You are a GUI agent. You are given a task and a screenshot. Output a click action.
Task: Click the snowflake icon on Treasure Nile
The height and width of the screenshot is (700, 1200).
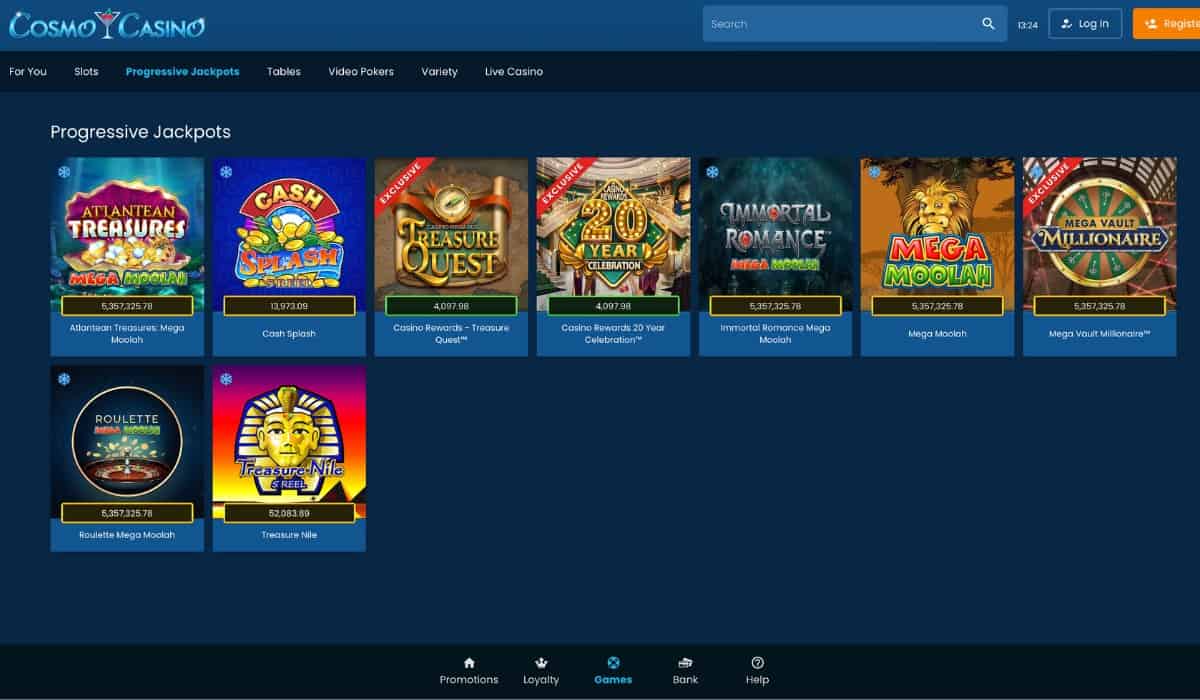tap(226, 380)
